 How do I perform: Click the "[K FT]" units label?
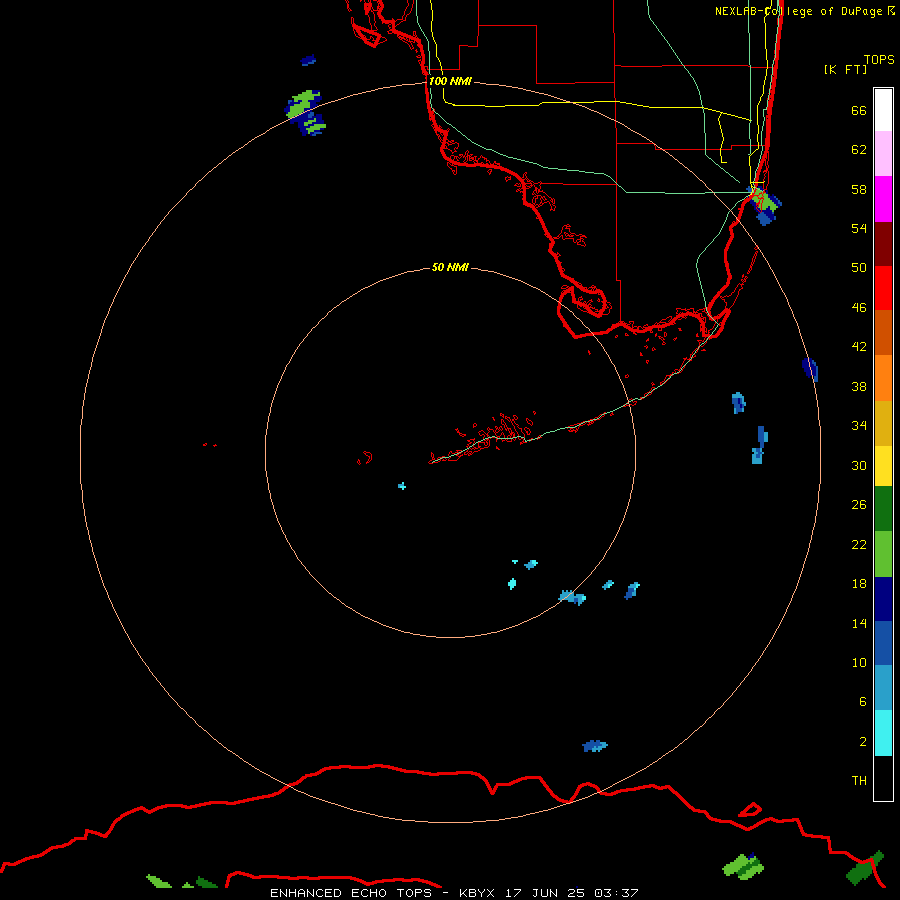coord(845,69)
